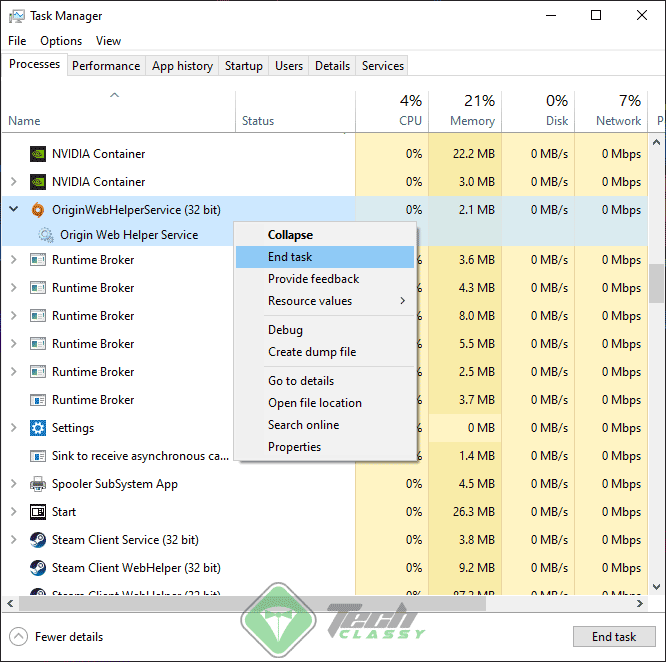Open the Options menu
This screenshot has width=666, height=662.
pos(61,41)
